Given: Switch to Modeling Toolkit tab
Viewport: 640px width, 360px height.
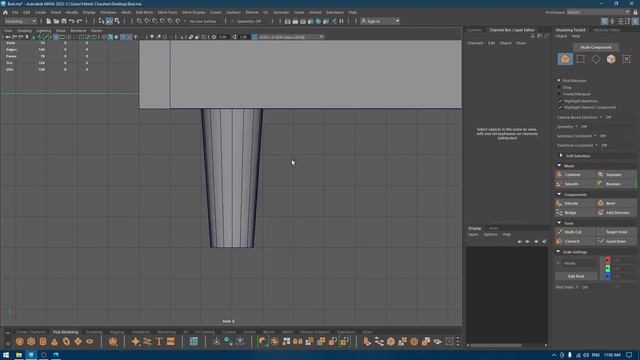Looking at the screenshot, I should (570, 30).
